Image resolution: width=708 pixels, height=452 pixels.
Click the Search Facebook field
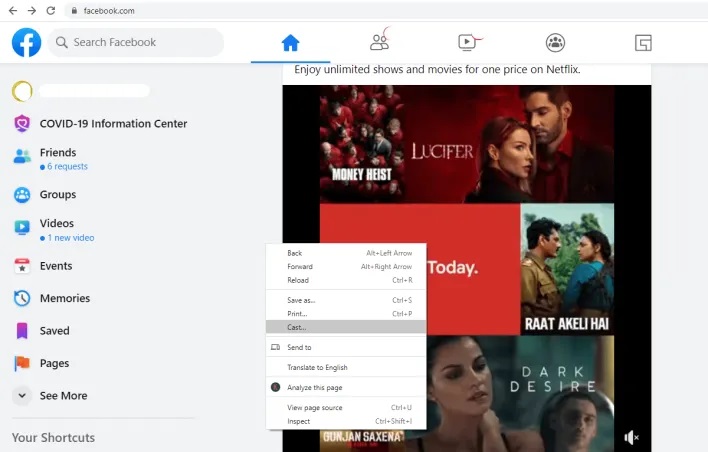[135, 42]
